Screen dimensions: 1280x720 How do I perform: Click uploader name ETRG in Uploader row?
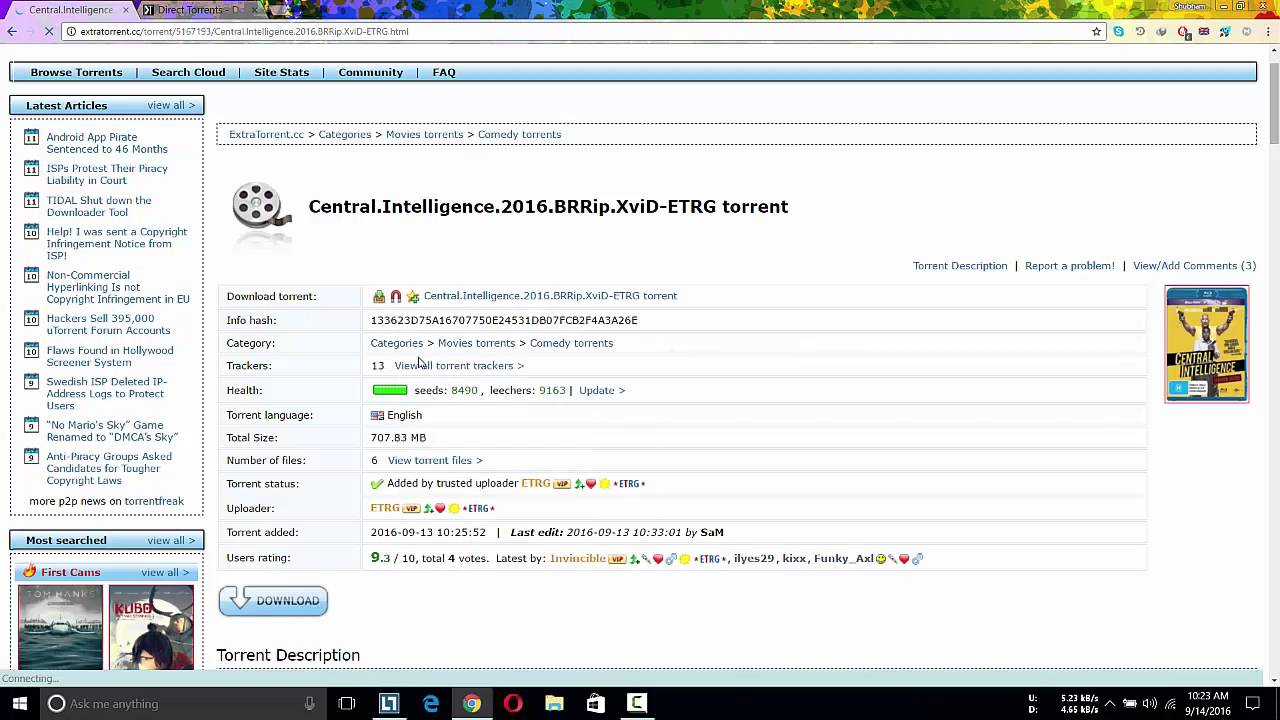[385, 508]
